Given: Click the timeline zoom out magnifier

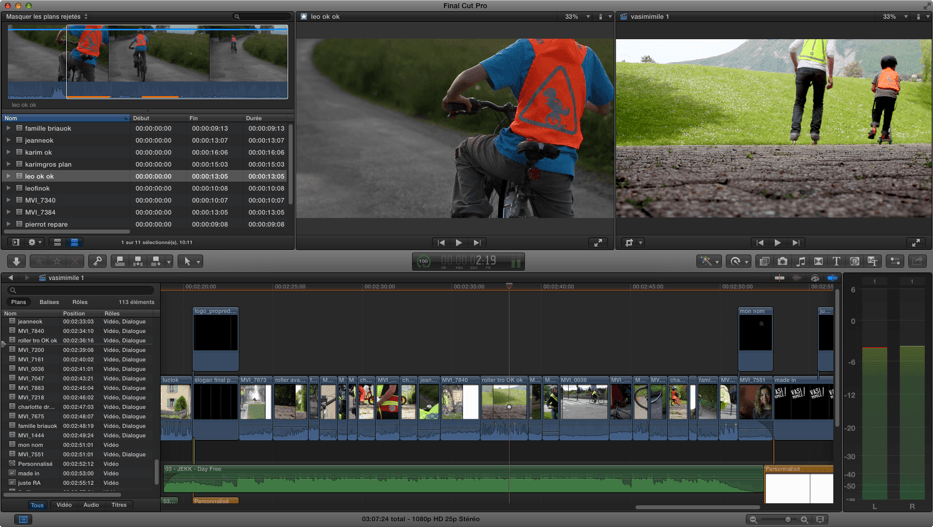Looking at the screenshot, I should pos(753,519).
